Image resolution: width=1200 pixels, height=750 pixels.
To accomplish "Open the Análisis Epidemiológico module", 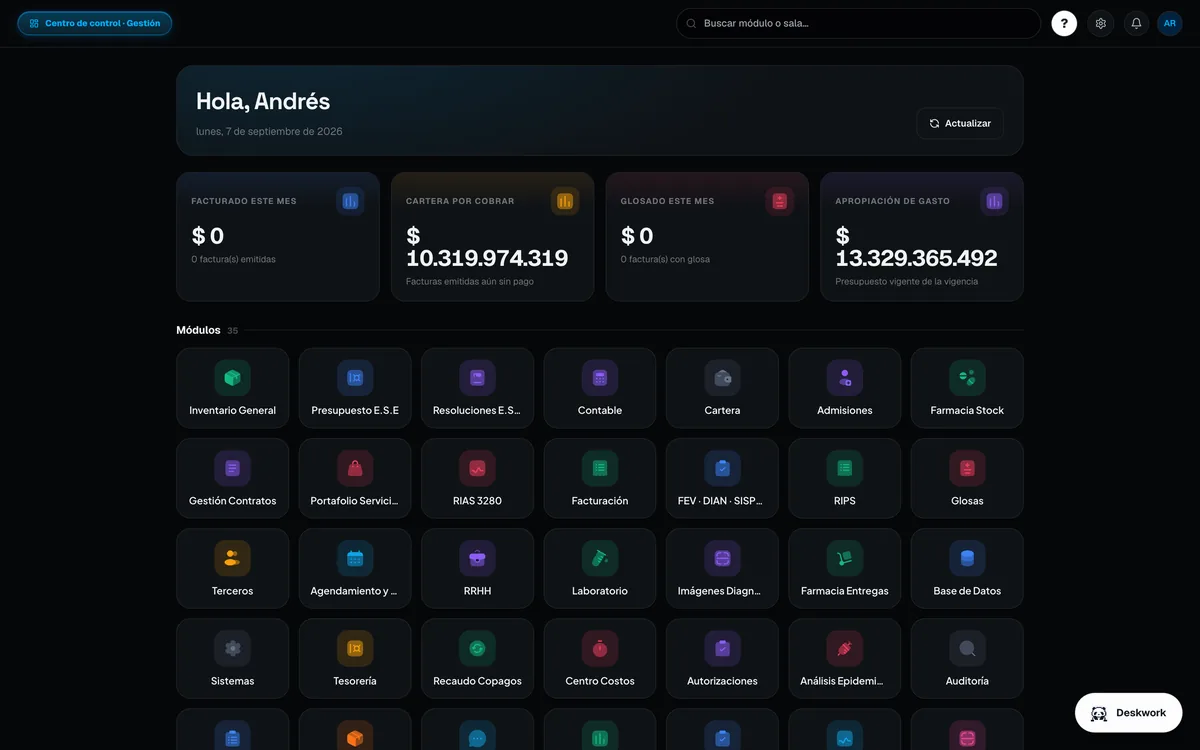I will coord(845,658).
